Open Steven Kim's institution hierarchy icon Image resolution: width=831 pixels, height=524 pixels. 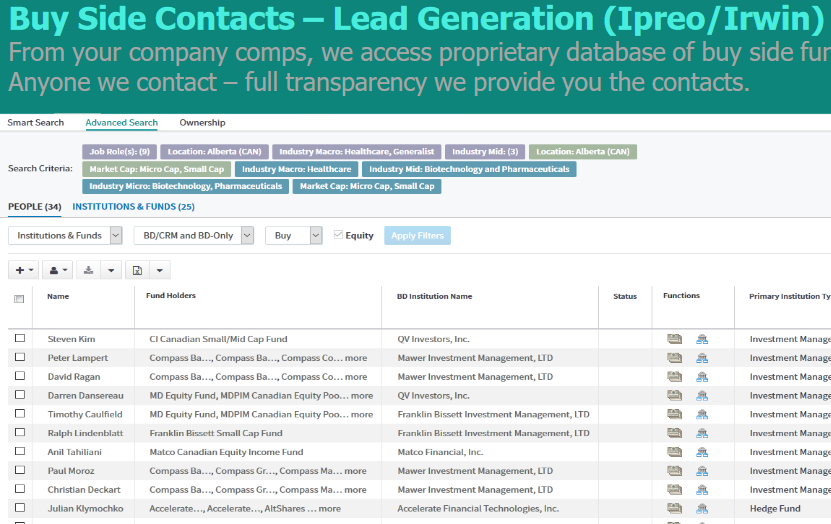point(702,339)
